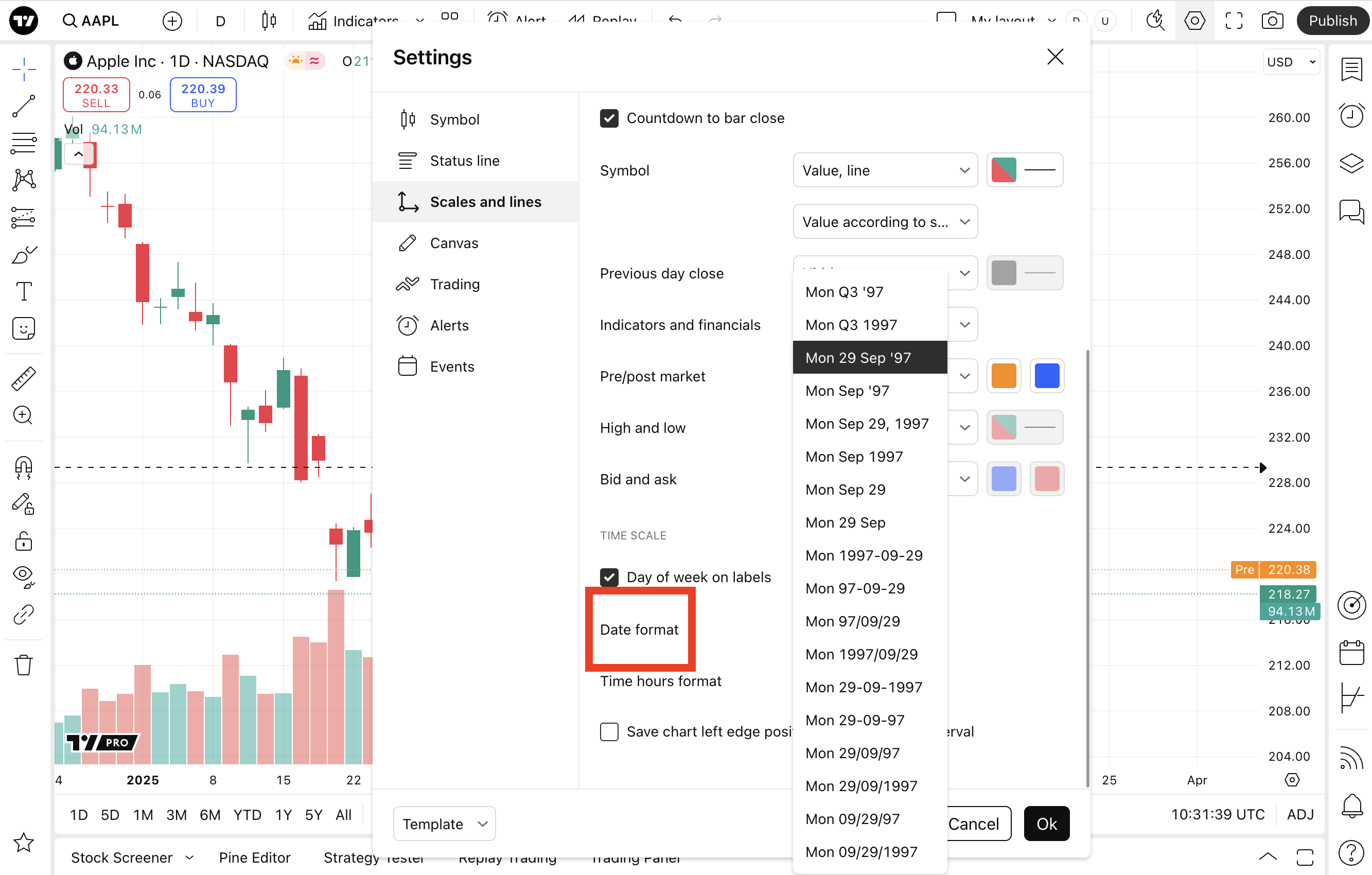Uncheck Countdown to bar close
1372x875 pixels.
click(608, 118)
